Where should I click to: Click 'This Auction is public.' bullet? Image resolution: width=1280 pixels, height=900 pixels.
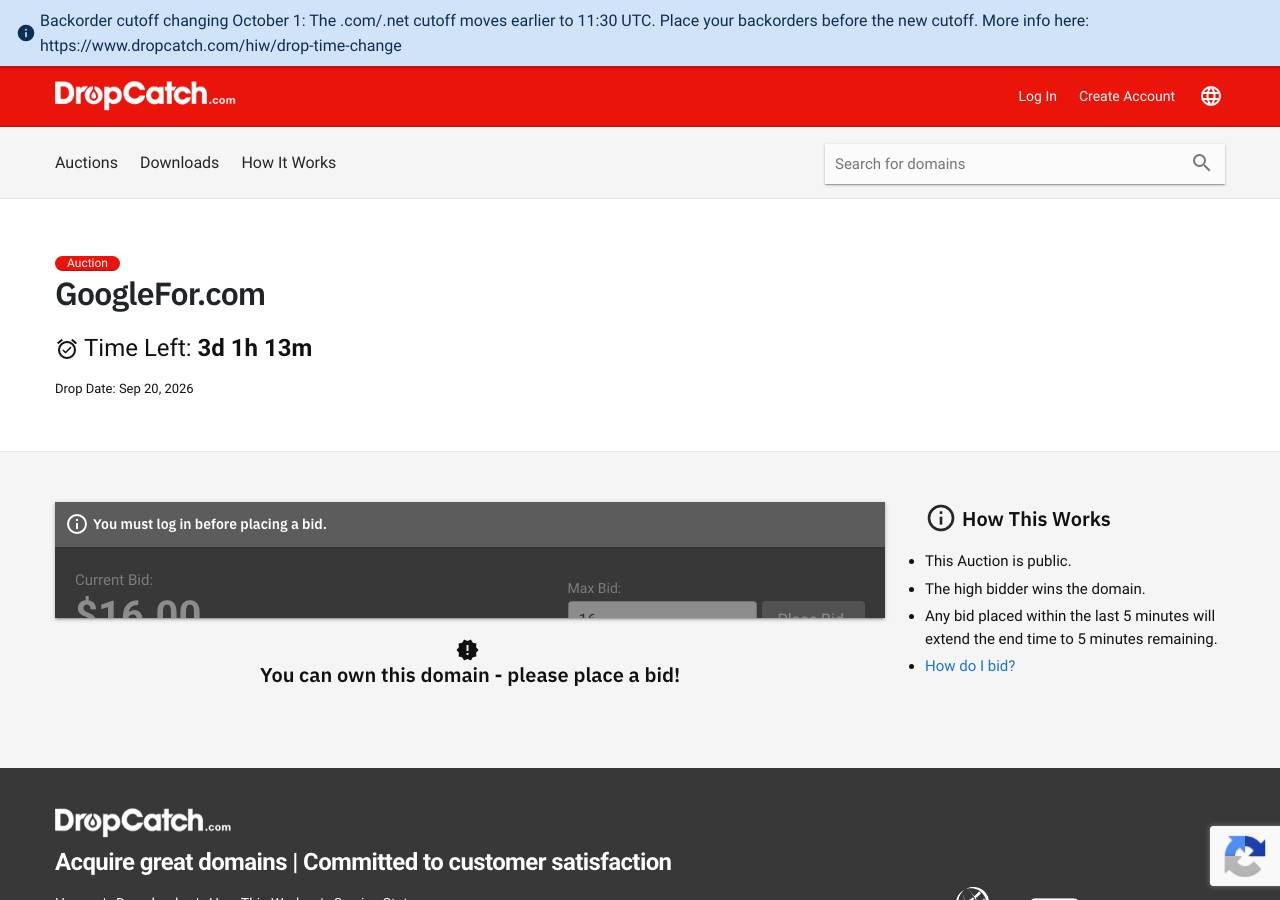click(998, 561)
